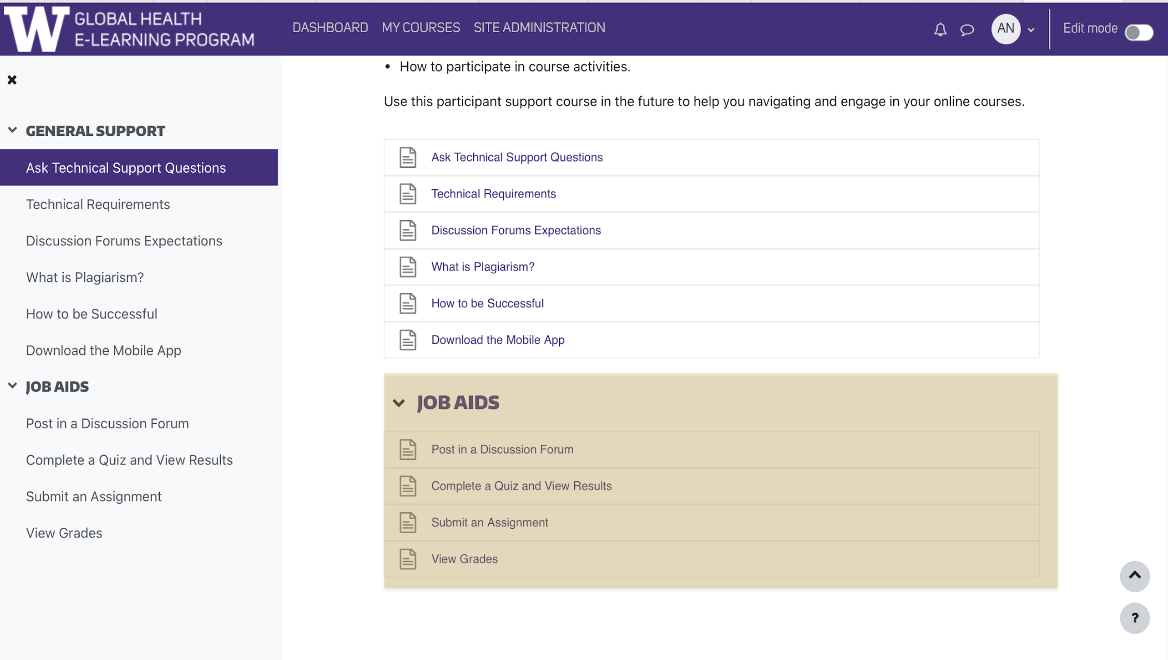Click the page icon beside How to be Successful

(x=408, y=303)
